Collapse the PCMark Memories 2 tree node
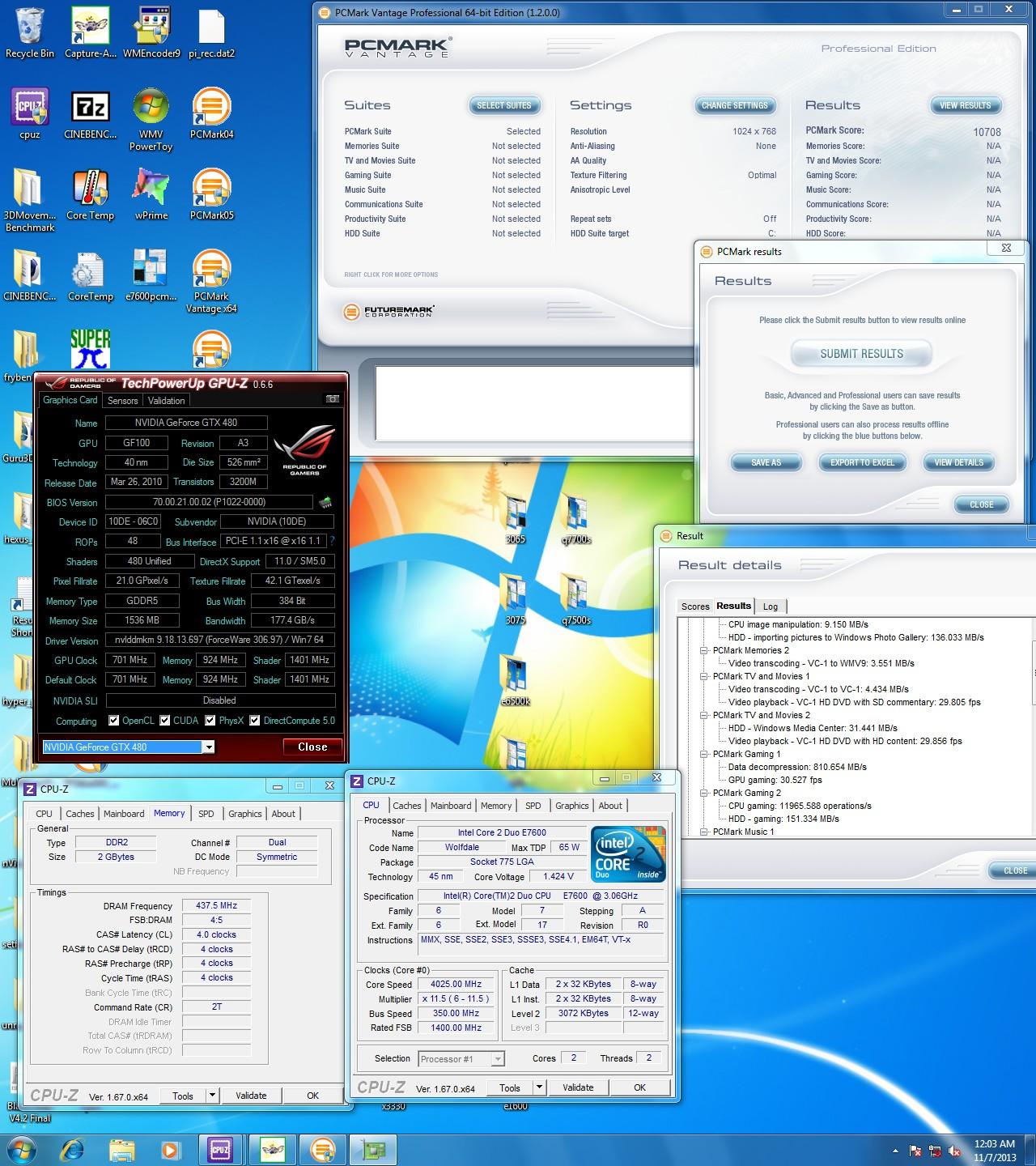This screenshot has height=1166, width=1036. click(704, 650)
